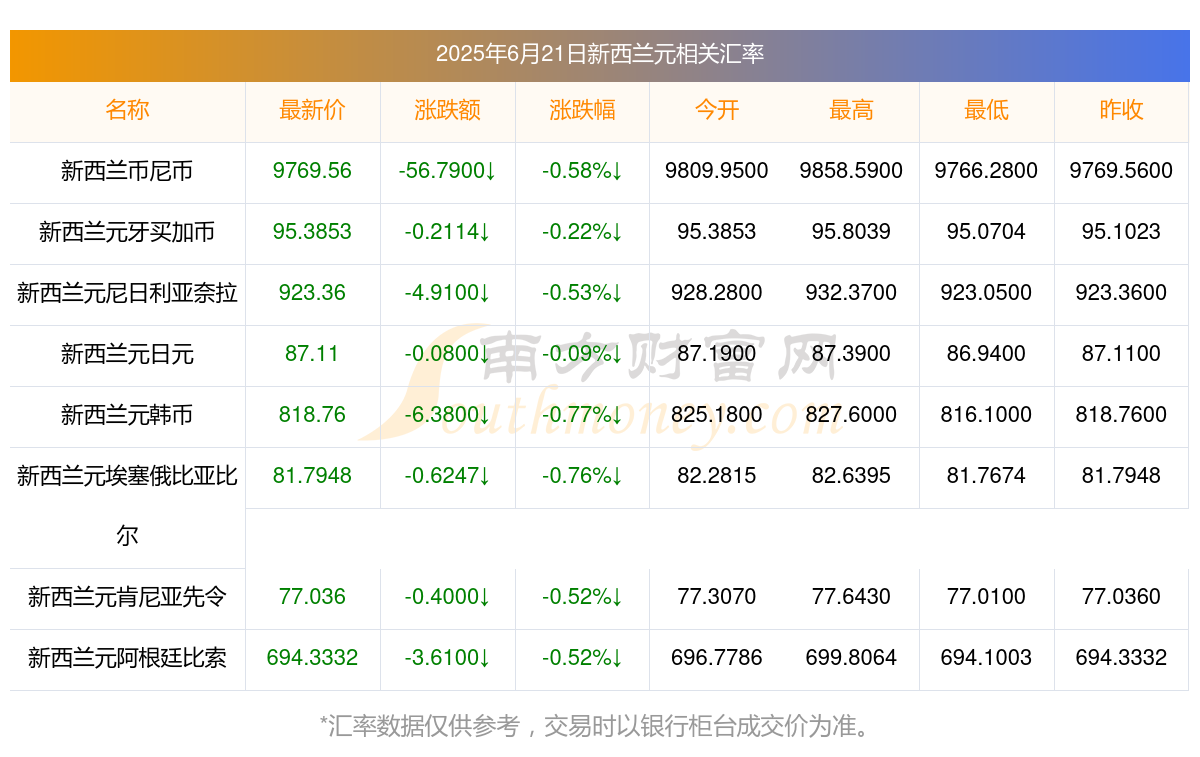This screenshot has height=757, width=1200.
Task: Select the 昨收 column header
Action: click(x=1121, y=110)
